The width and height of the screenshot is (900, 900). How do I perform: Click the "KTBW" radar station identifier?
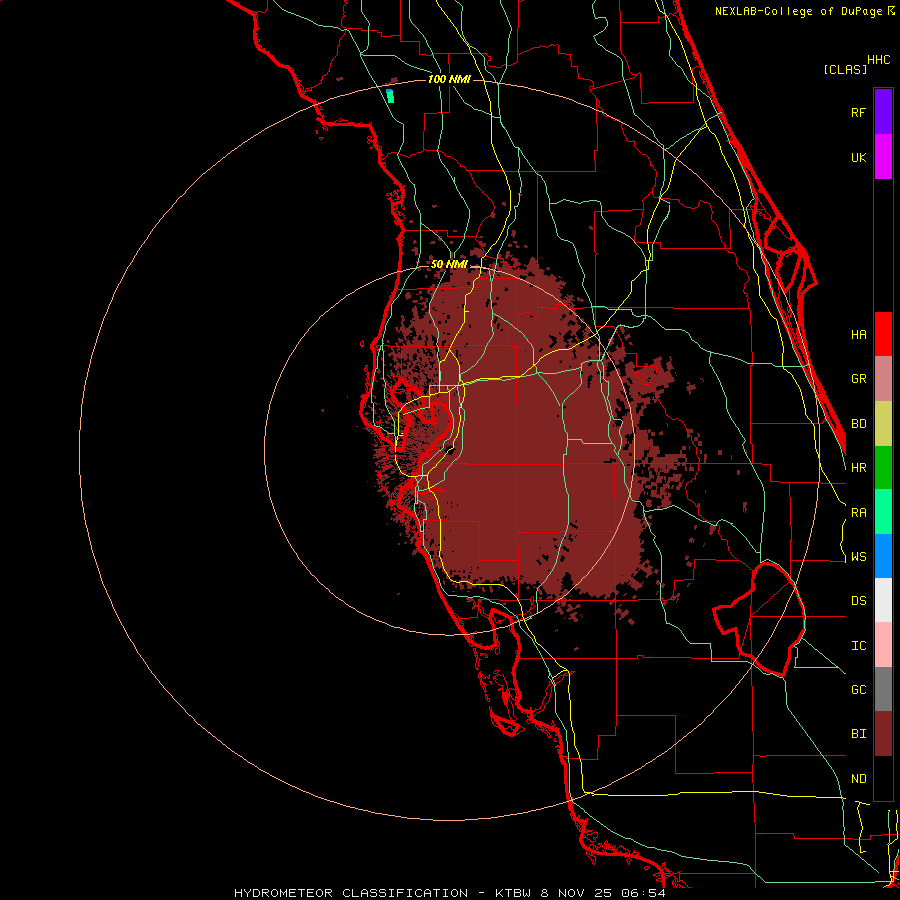tap(513, 893)
